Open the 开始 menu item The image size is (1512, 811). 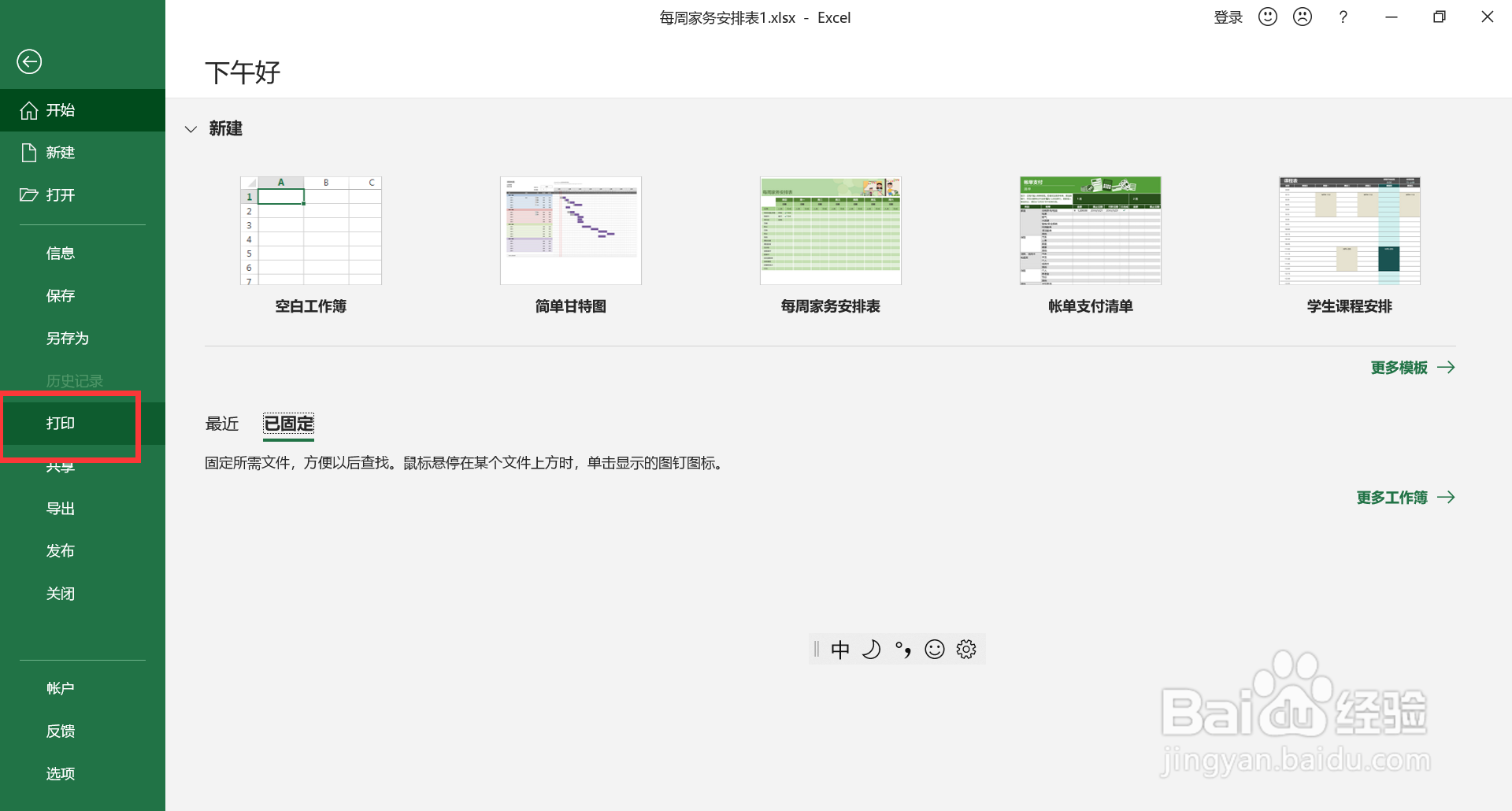[83, 110]
